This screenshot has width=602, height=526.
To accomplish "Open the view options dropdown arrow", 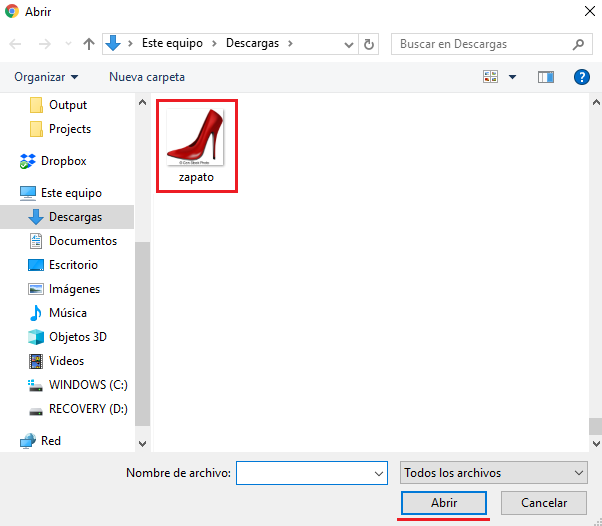I will (x=513, y=77).
